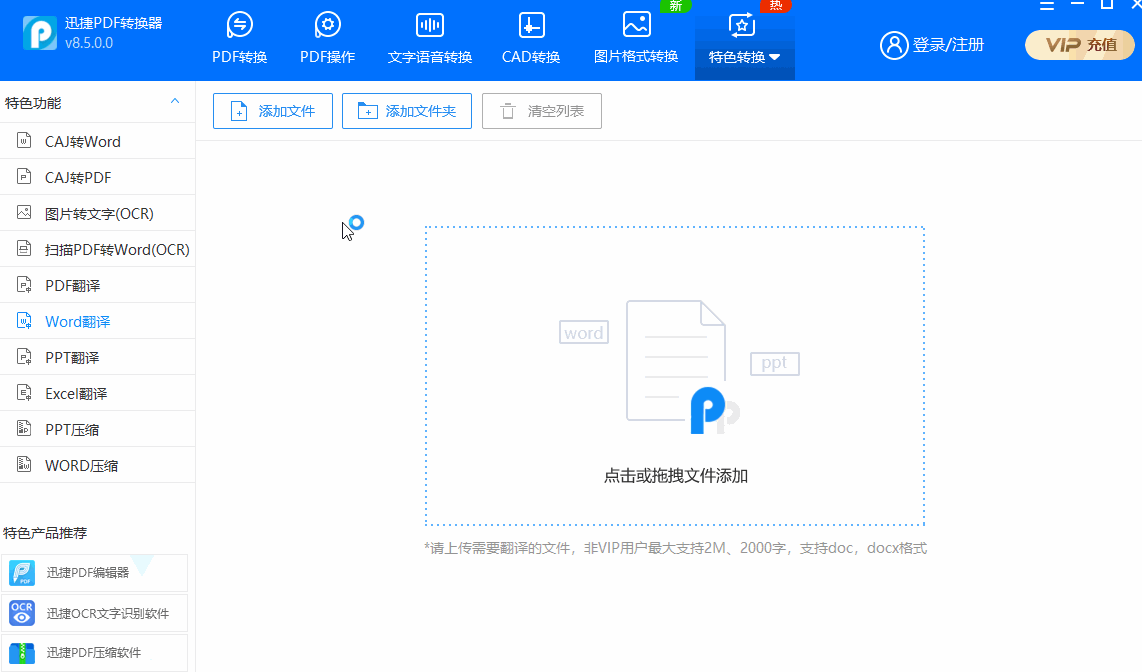Screen dimensions: 1142x672
Task: Select PPT压缩 in sidebar
Action: coord(98,430)
